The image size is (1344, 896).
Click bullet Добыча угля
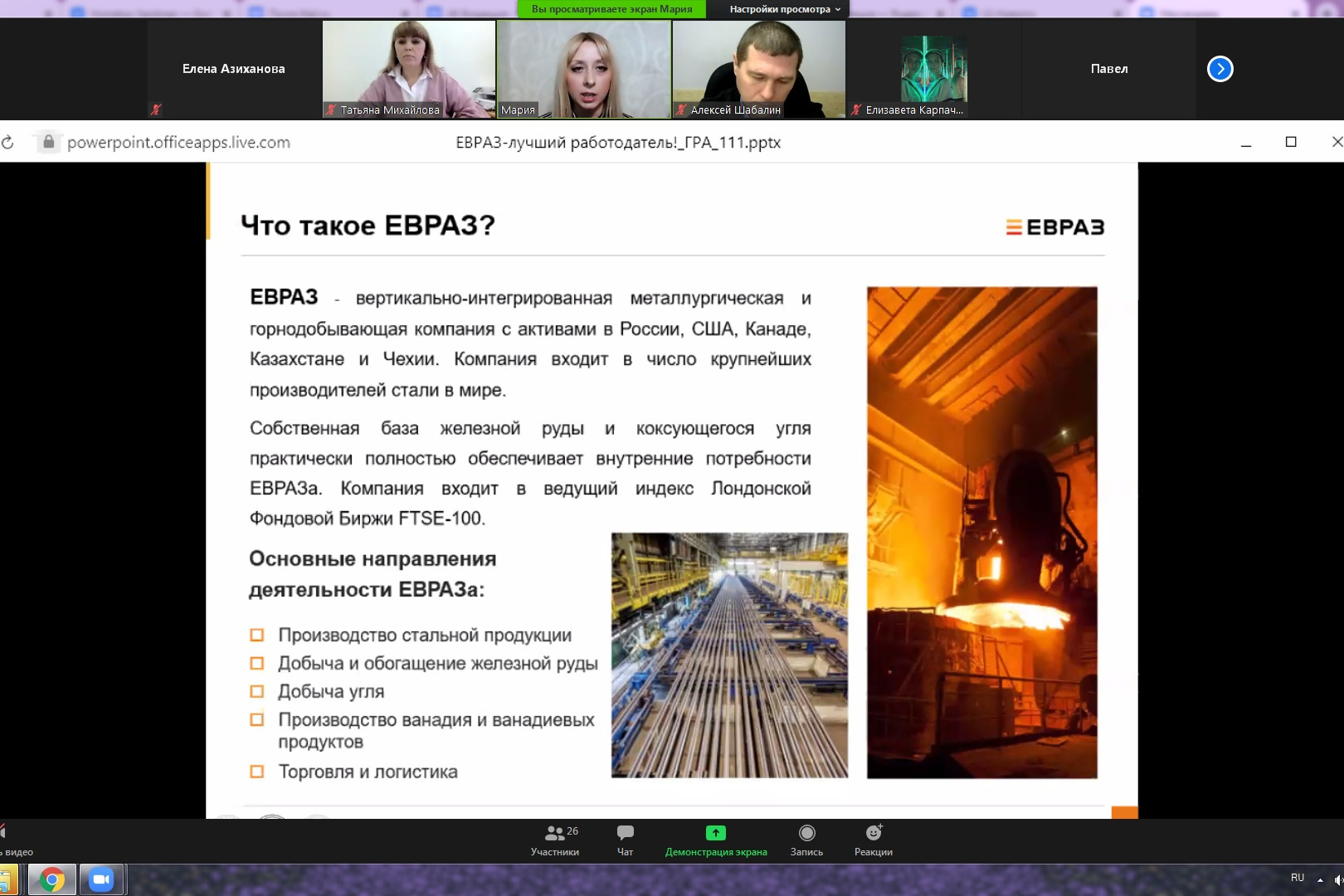point(331,691)
